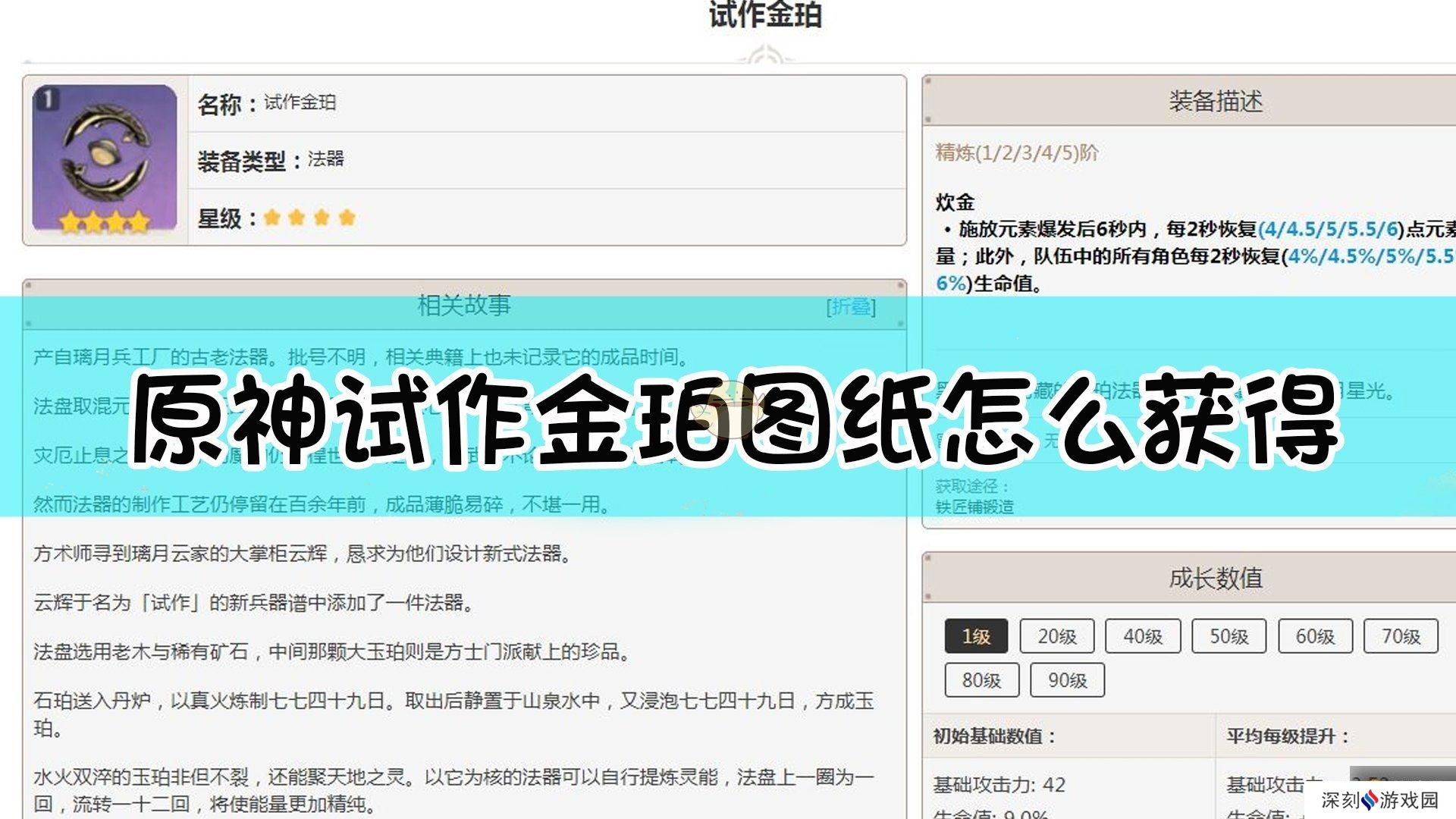Click the four-star 星级 rating icons
The width and height of the screenshot is (1456, 819).
tap(309, 218)
